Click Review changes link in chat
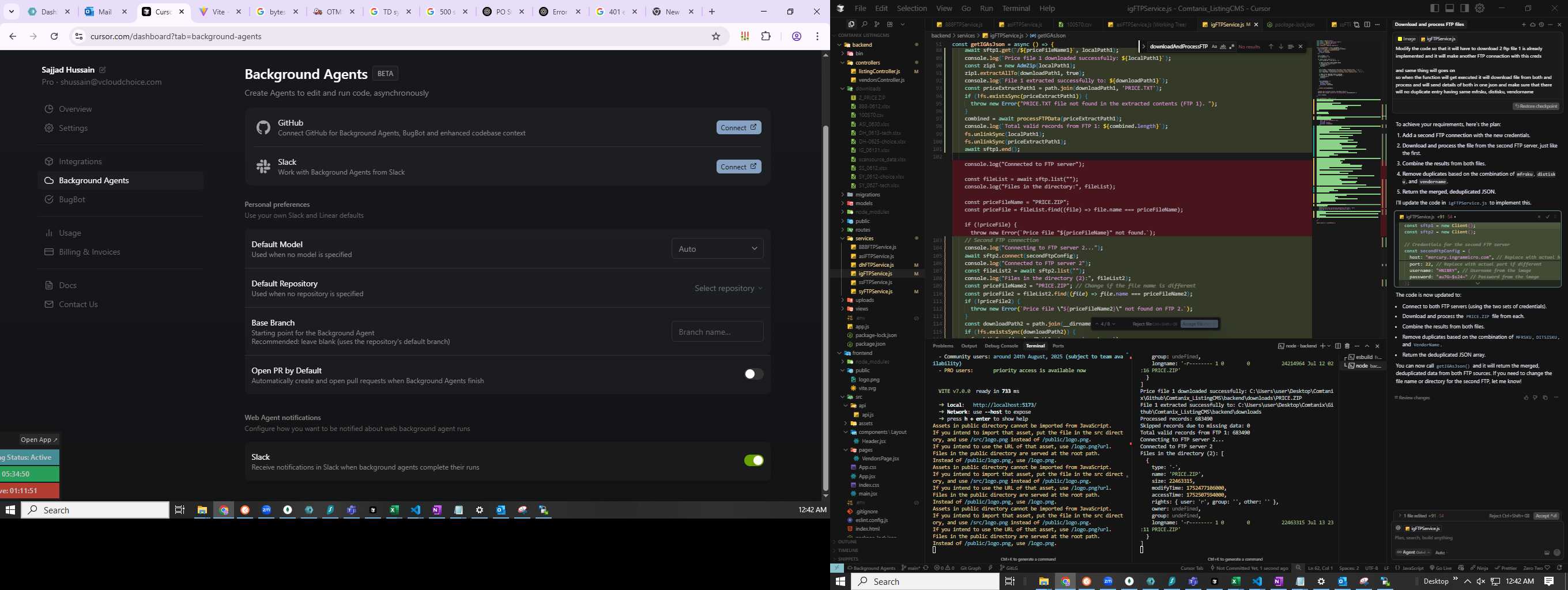Screen dimensions: 1568x590 coord(1413,398)
